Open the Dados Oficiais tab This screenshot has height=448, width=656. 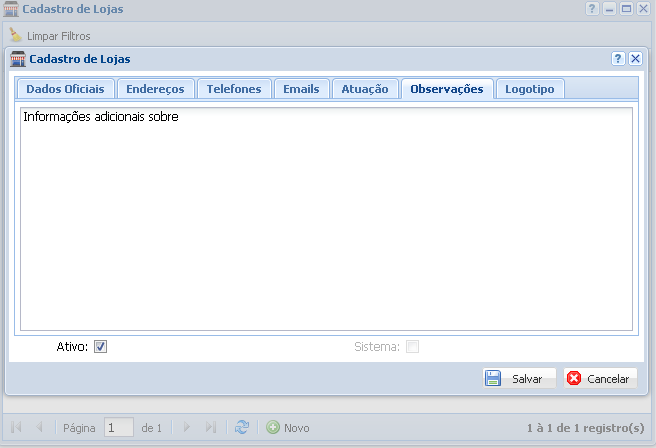65,89
